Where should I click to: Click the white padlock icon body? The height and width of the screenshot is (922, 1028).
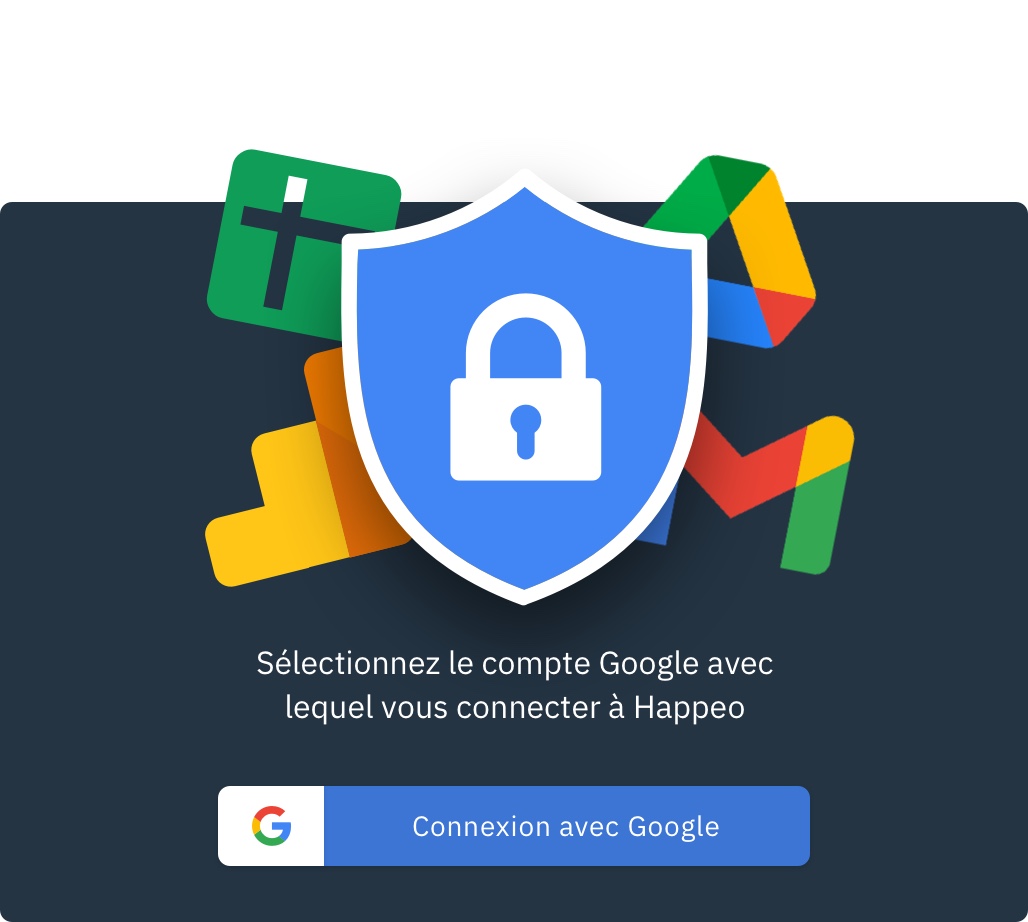[x=525, y=429]
